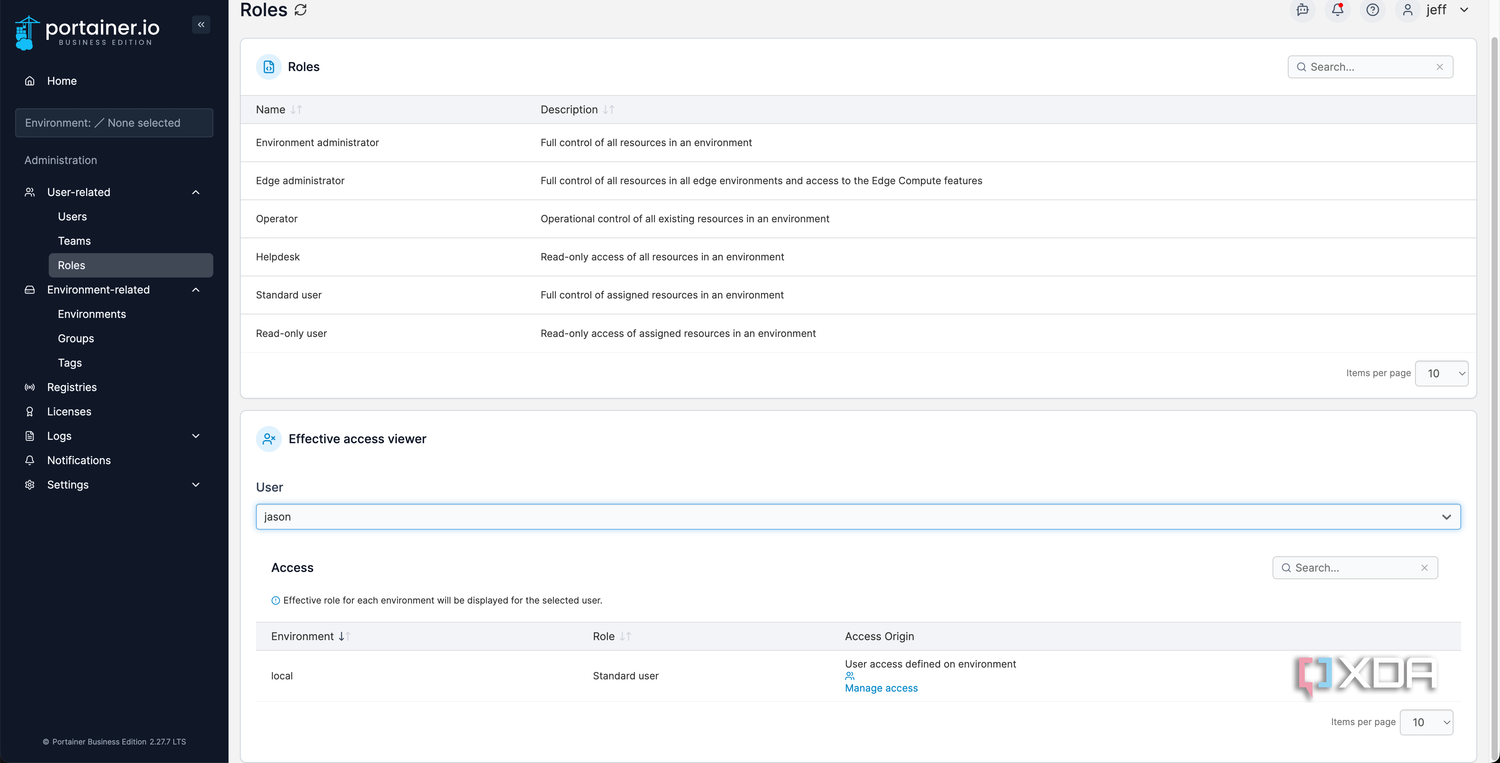The height and width of the screenshot is (763, 1500).
Task: Clear the Access search with X icon
Action: tap(1424, 568)
